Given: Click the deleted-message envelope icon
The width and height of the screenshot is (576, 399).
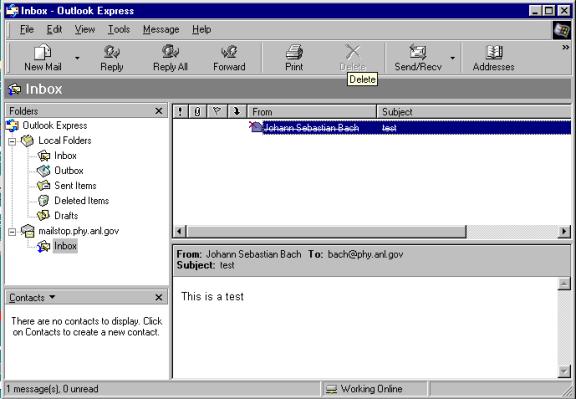Looking at the screenshot, I should coord(255,127).
